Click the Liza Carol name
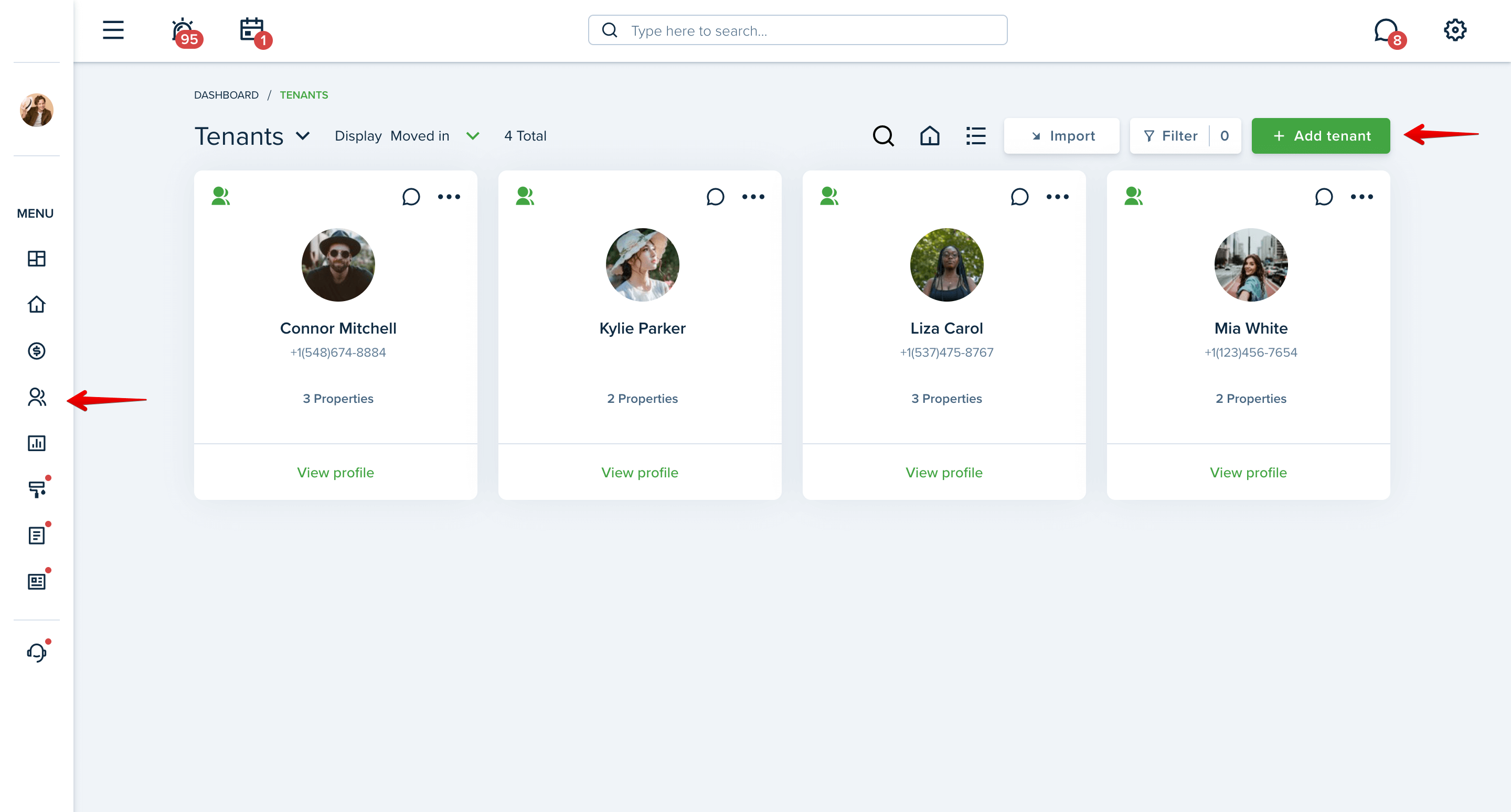 (946, 328)
